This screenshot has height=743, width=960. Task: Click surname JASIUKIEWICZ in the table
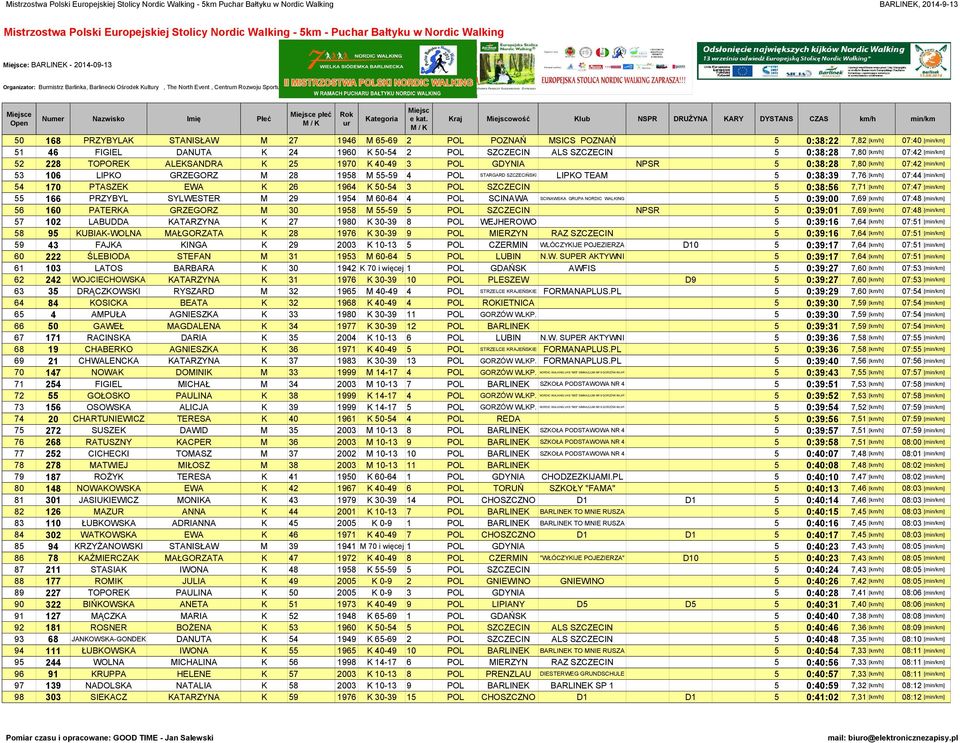coord(108,501)
